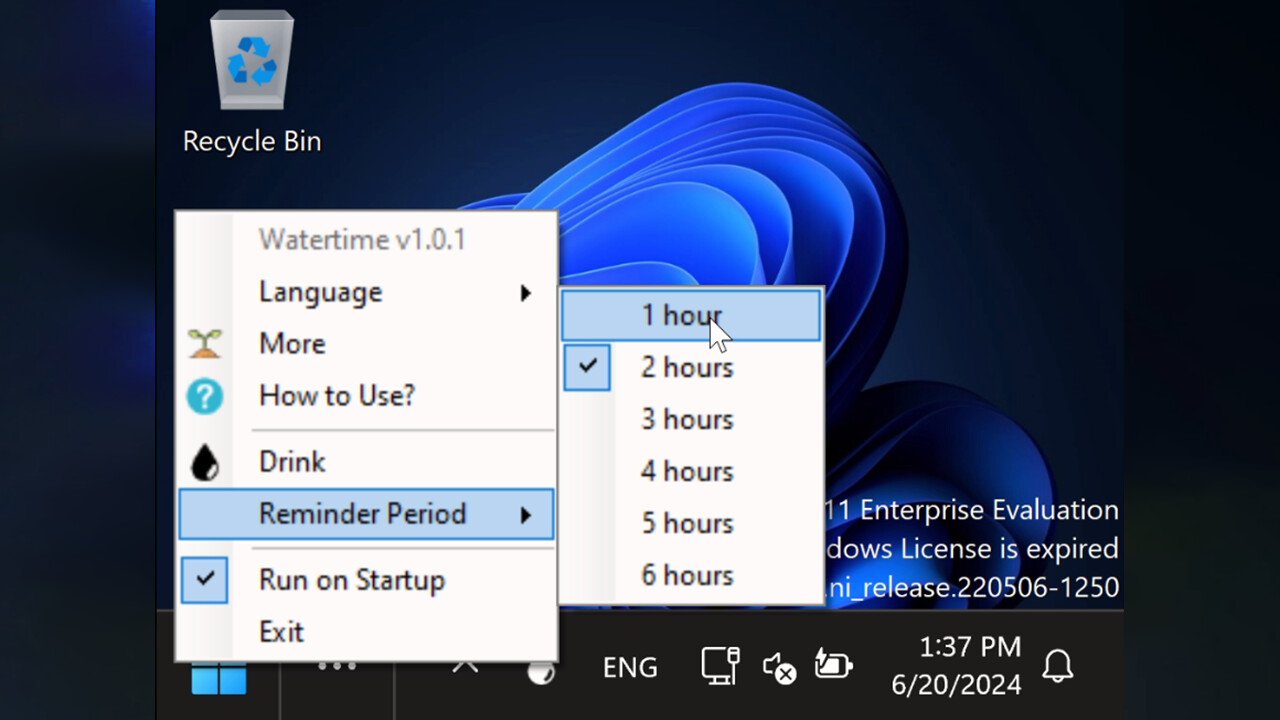Click Drink to log water intake
The width and height of the screenshot is (1280, 720).
[291, 460]
